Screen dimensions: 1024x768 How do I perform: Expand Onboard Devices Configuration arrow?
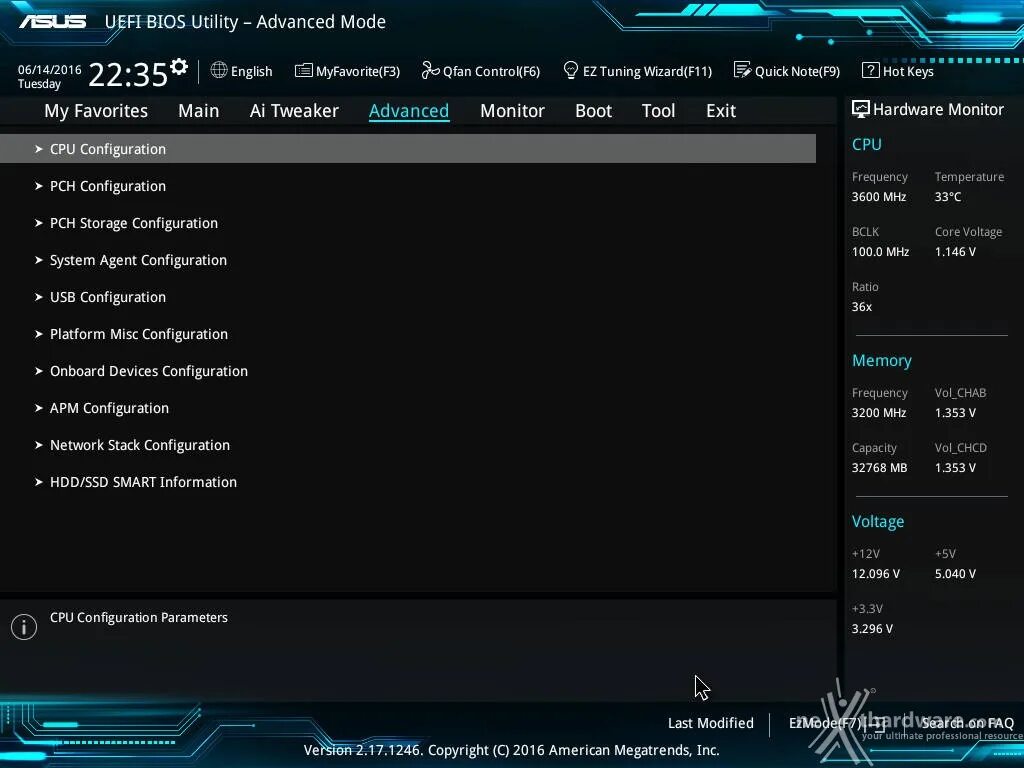(x=39, y=371)
